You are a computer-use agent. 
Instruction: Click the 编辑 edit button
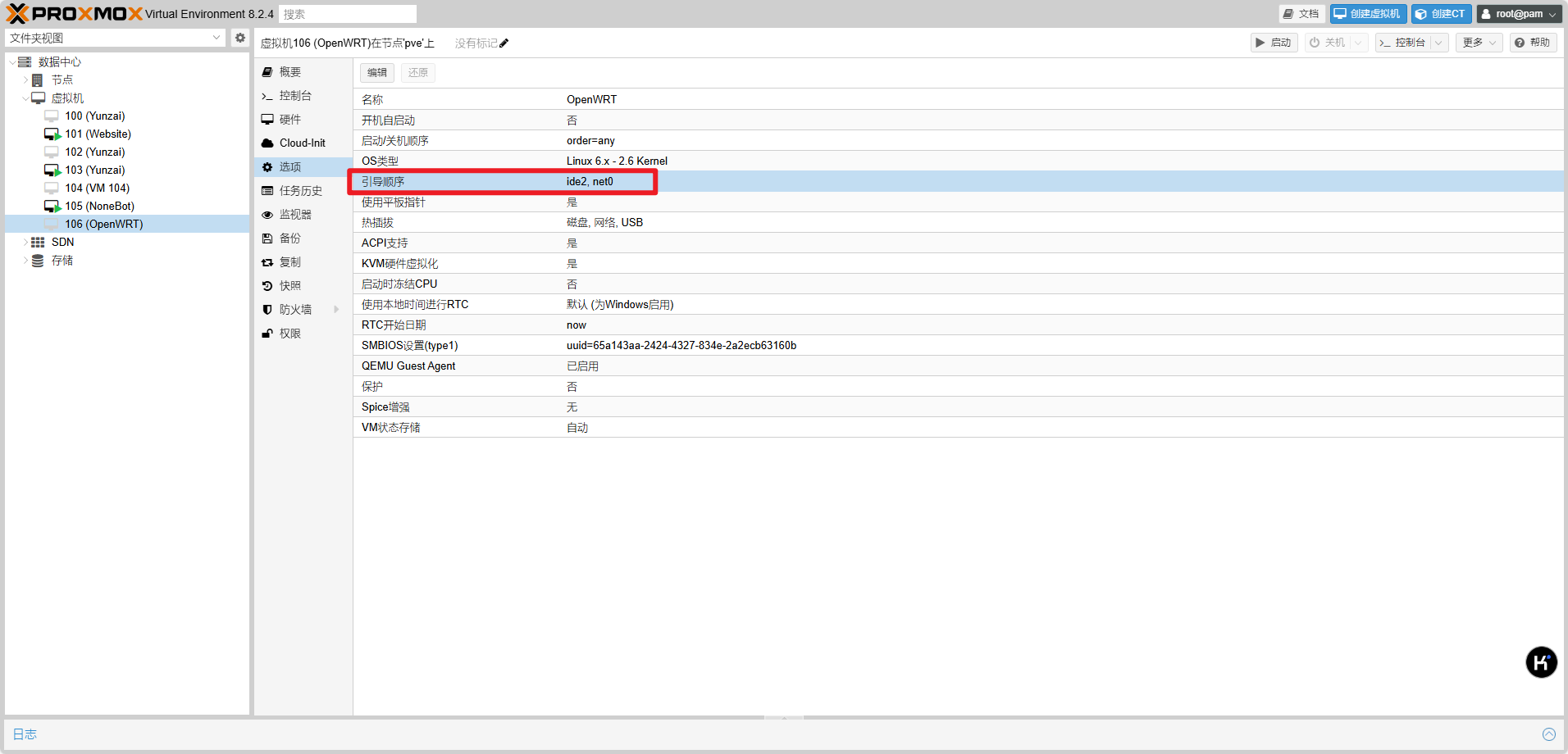377,73
